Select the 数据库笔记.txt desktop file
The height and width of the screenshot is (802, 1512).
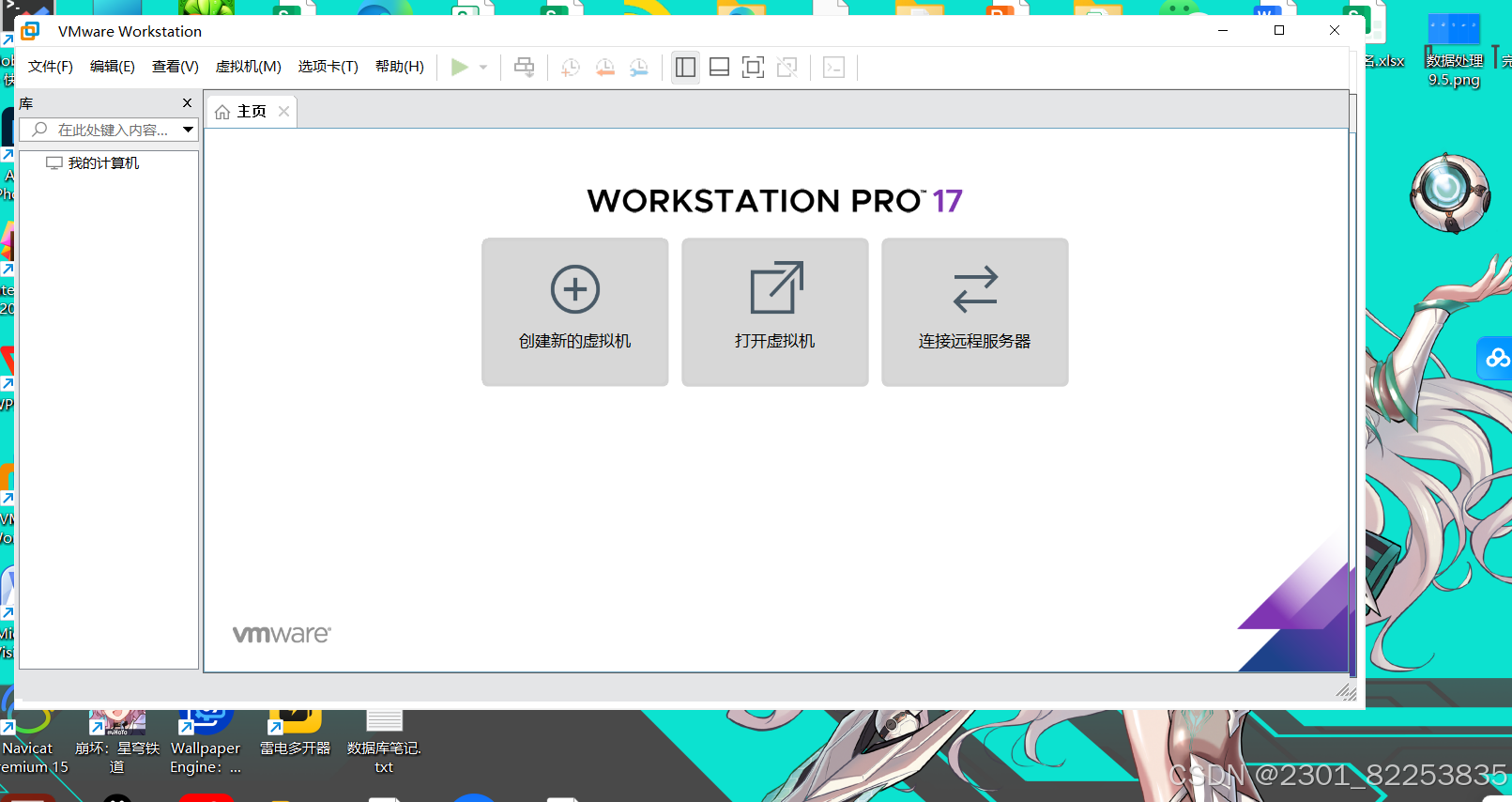384,742
